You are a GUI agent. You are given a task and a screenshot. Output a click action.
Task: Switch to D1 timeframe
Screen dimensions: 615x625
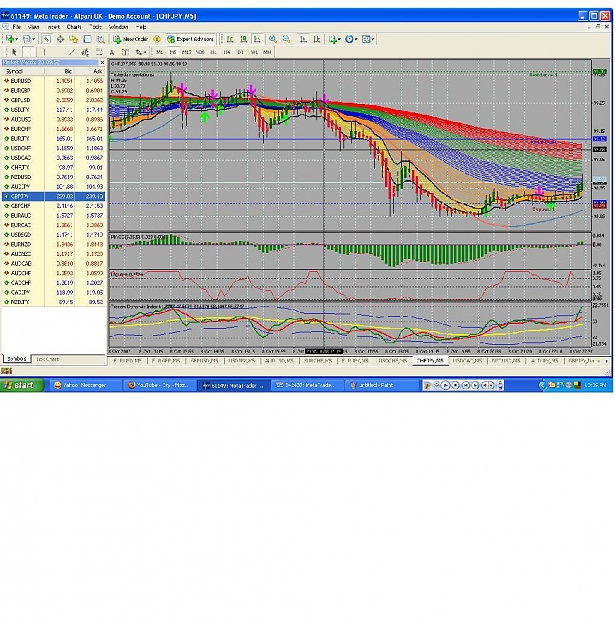pyautogui.click(x=240, y=52)
